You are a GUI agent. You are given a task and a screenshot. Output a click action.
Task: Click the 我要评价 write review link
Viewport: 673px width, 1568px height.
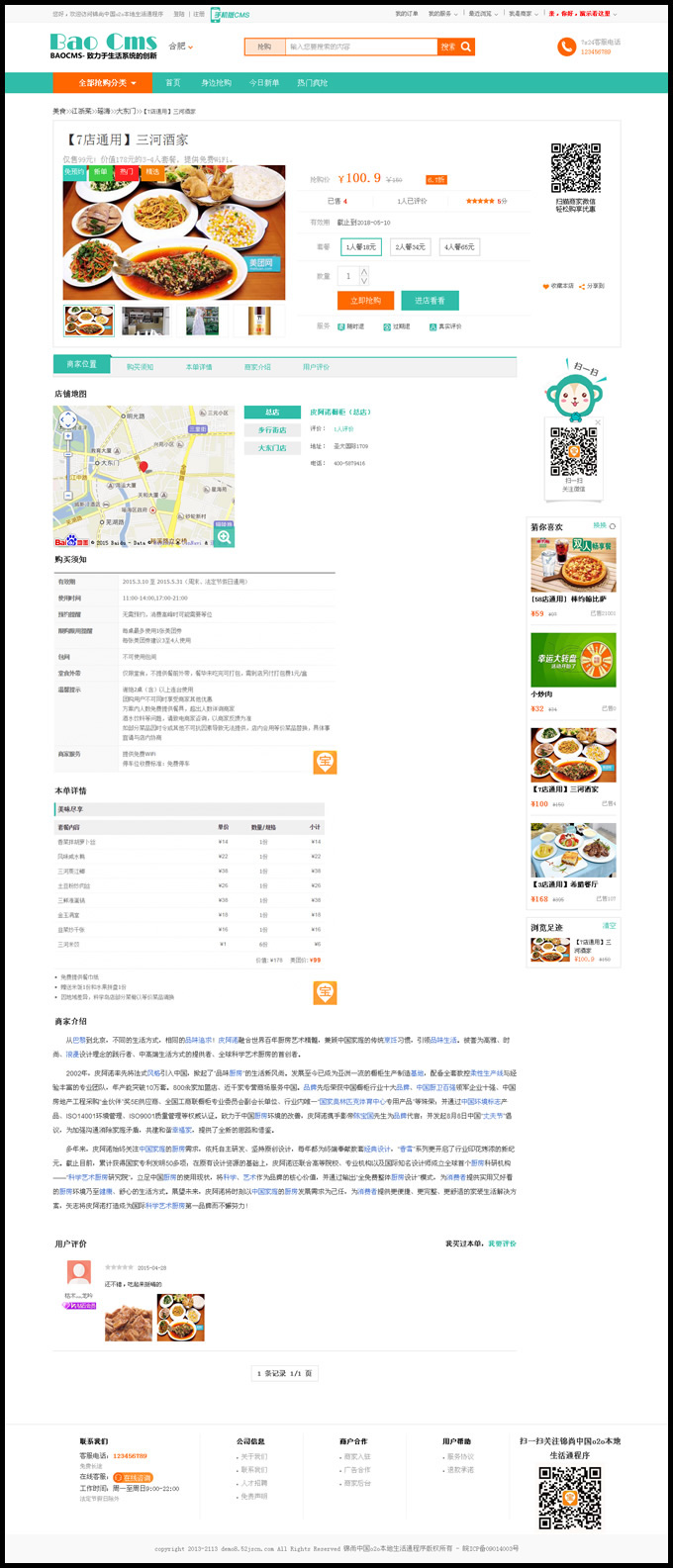click(x=502, y=1244)
